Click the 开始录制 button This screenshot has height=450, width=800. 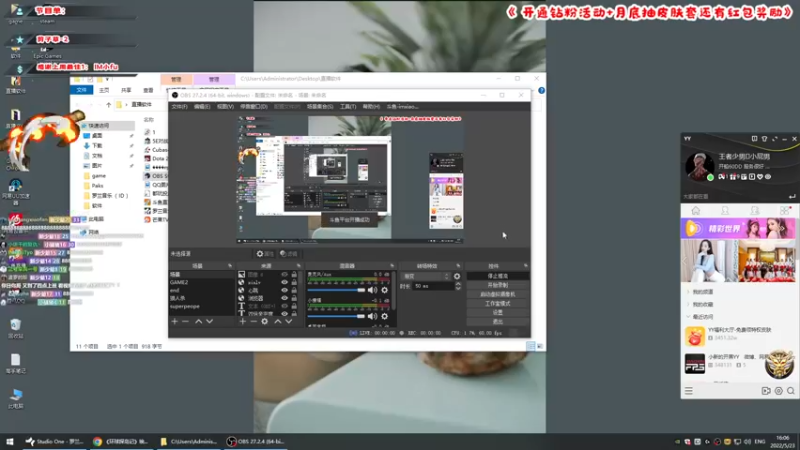point(498,285)
